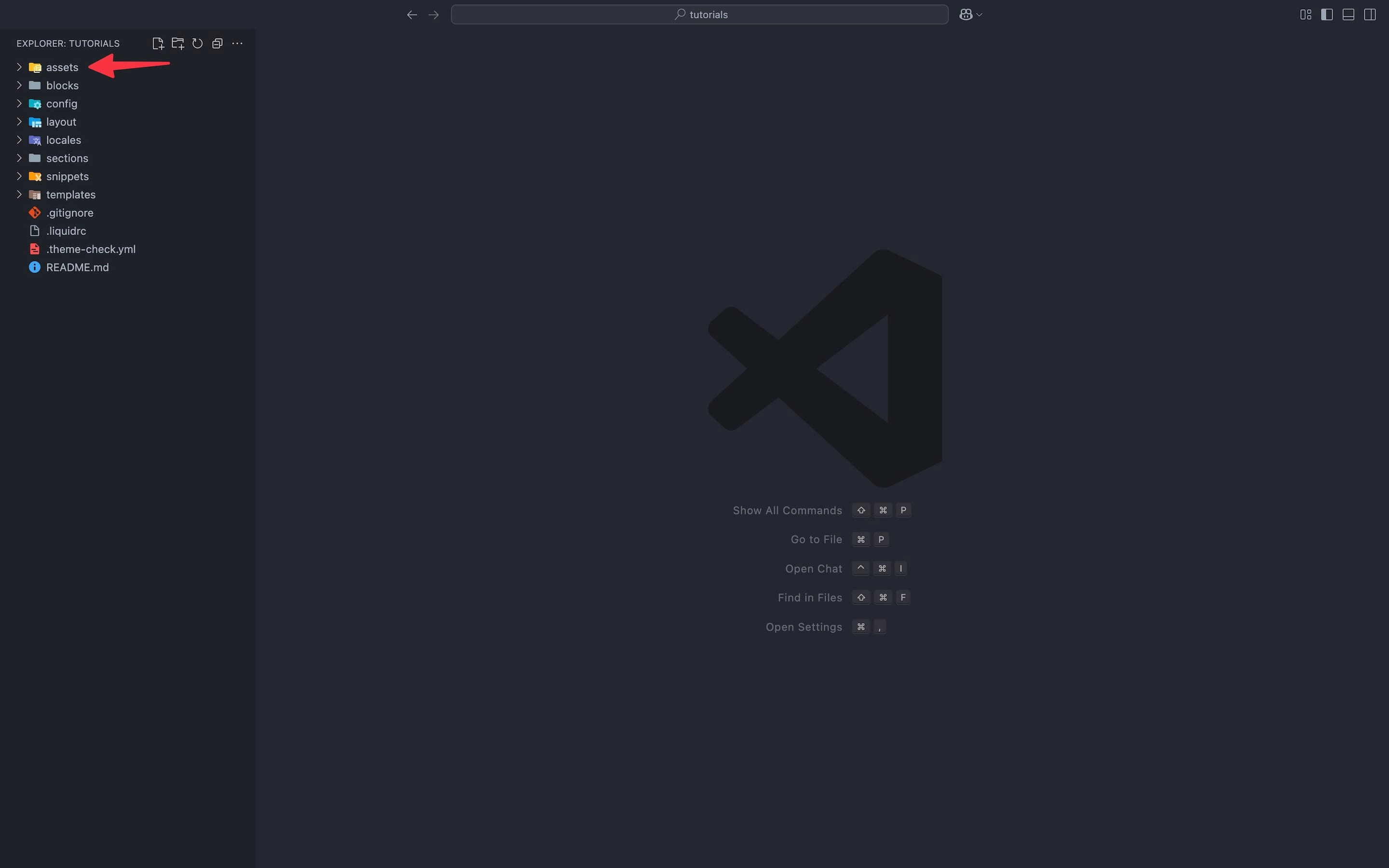Click the snippets folder icon

tap(35, 177)
